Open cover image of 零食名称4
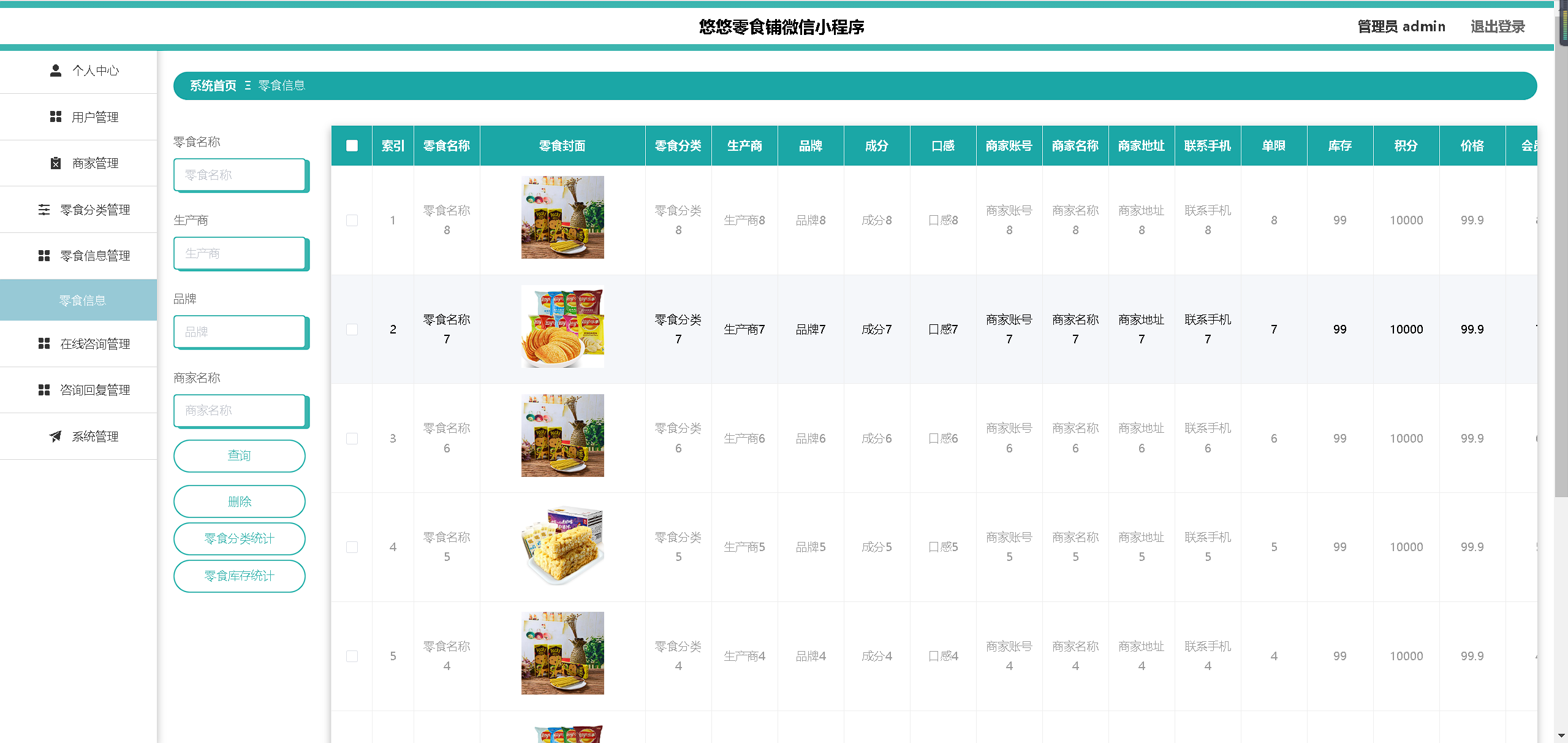The height and width of the screenshot is (743, 1568). tap(562, 653)
